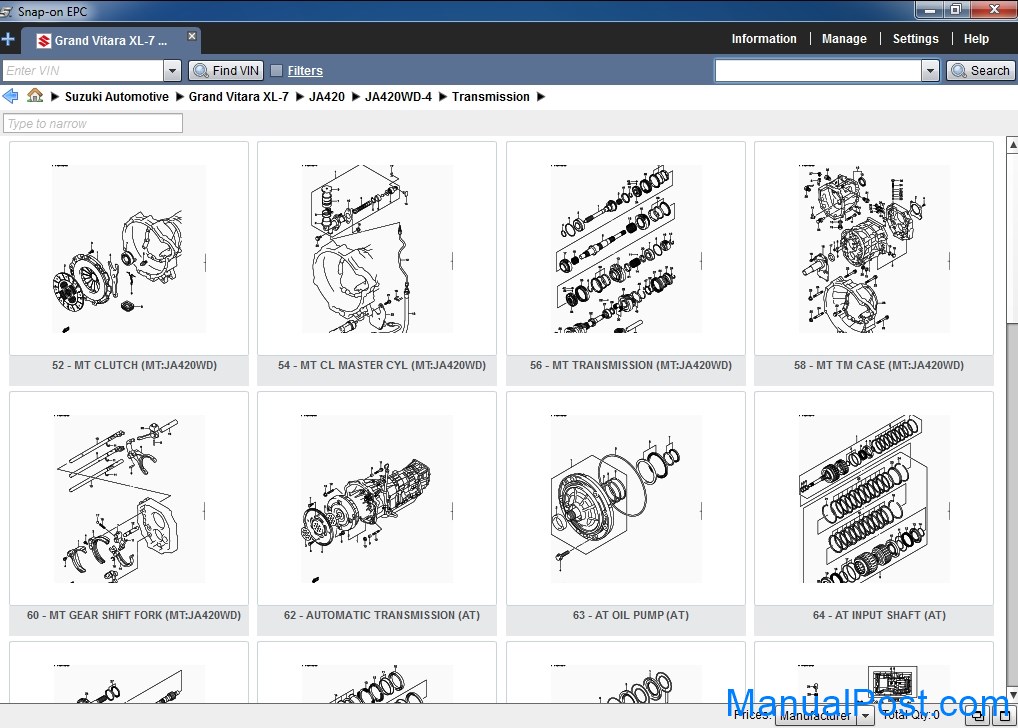Expand arrow before JA420 breadcrumb
Screen dimensions: 1018x728
tap(299, 97)
